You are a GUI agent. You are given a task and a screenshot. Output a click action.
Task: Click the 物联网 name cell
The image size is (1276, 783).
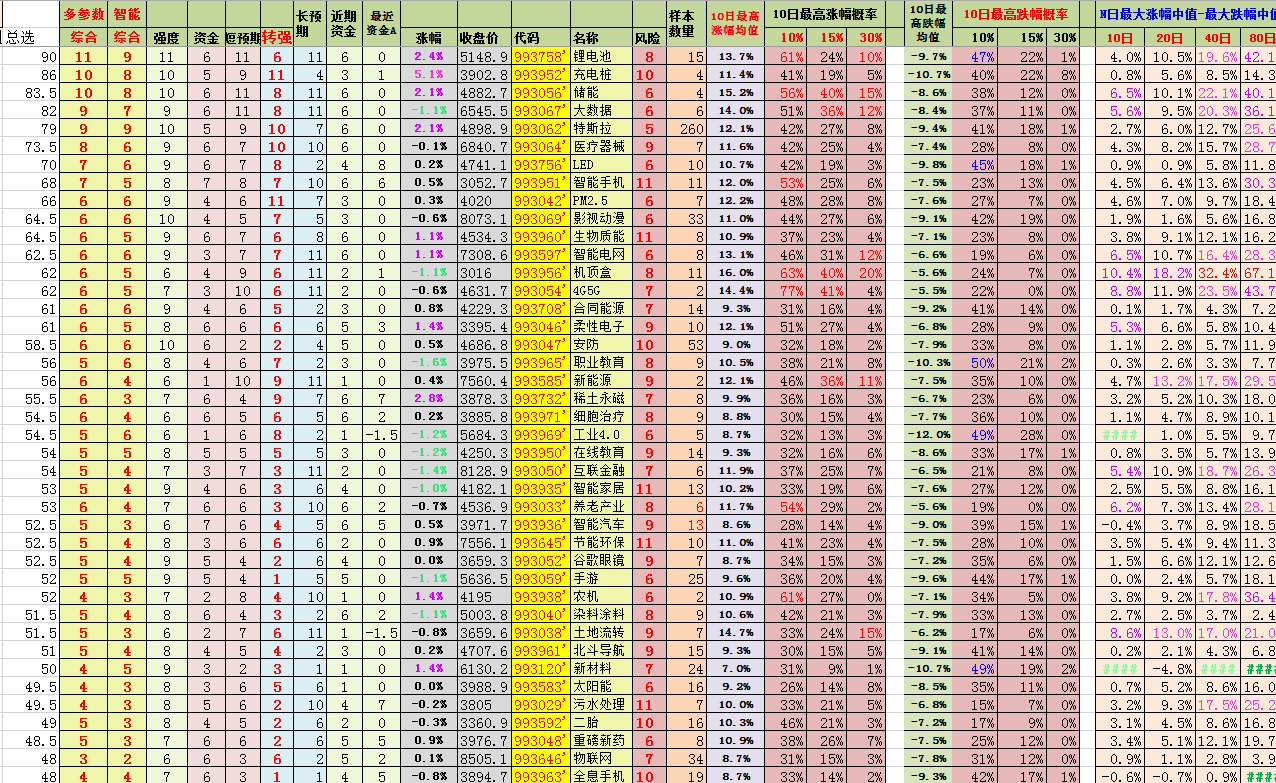pos(602,759)
